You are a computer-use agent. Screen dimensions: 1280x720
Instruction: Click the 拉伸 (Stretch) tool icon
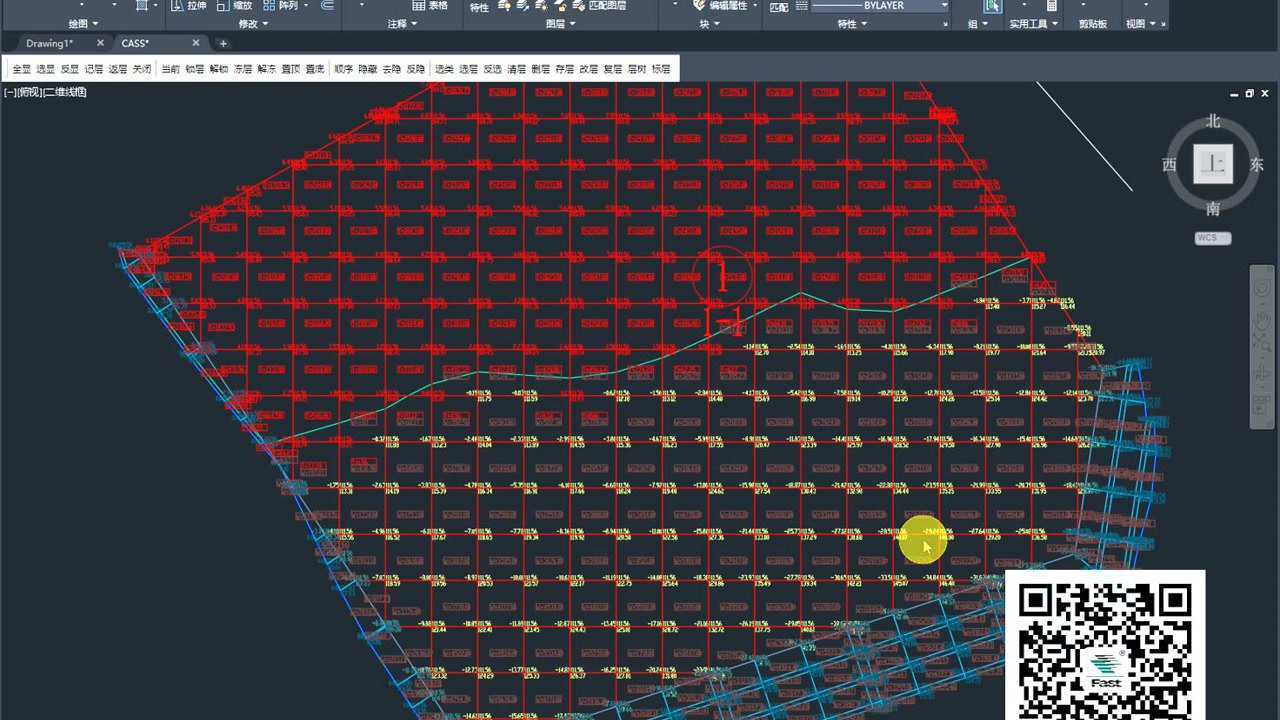pos(177,6)
